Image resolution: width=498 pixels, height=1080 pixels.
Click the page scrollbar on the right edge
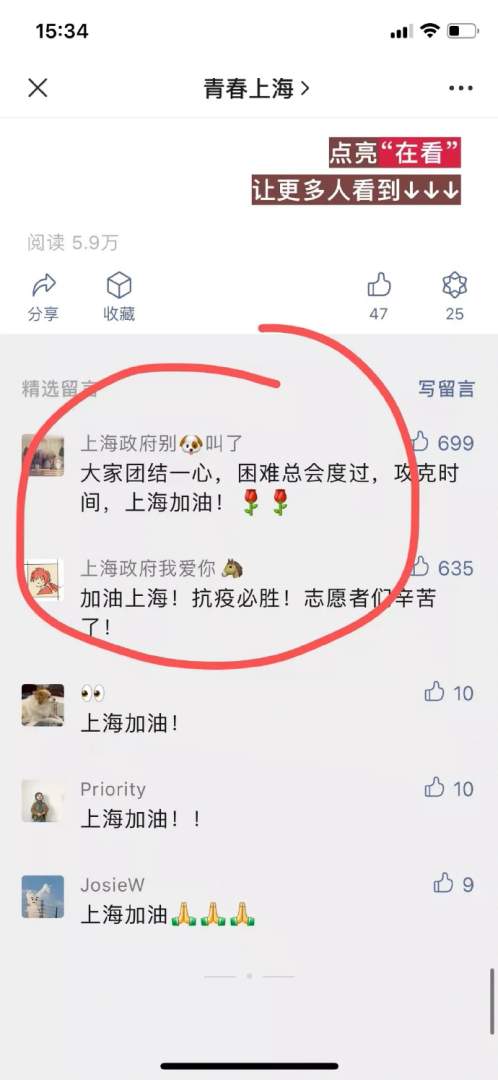(492, 995)
